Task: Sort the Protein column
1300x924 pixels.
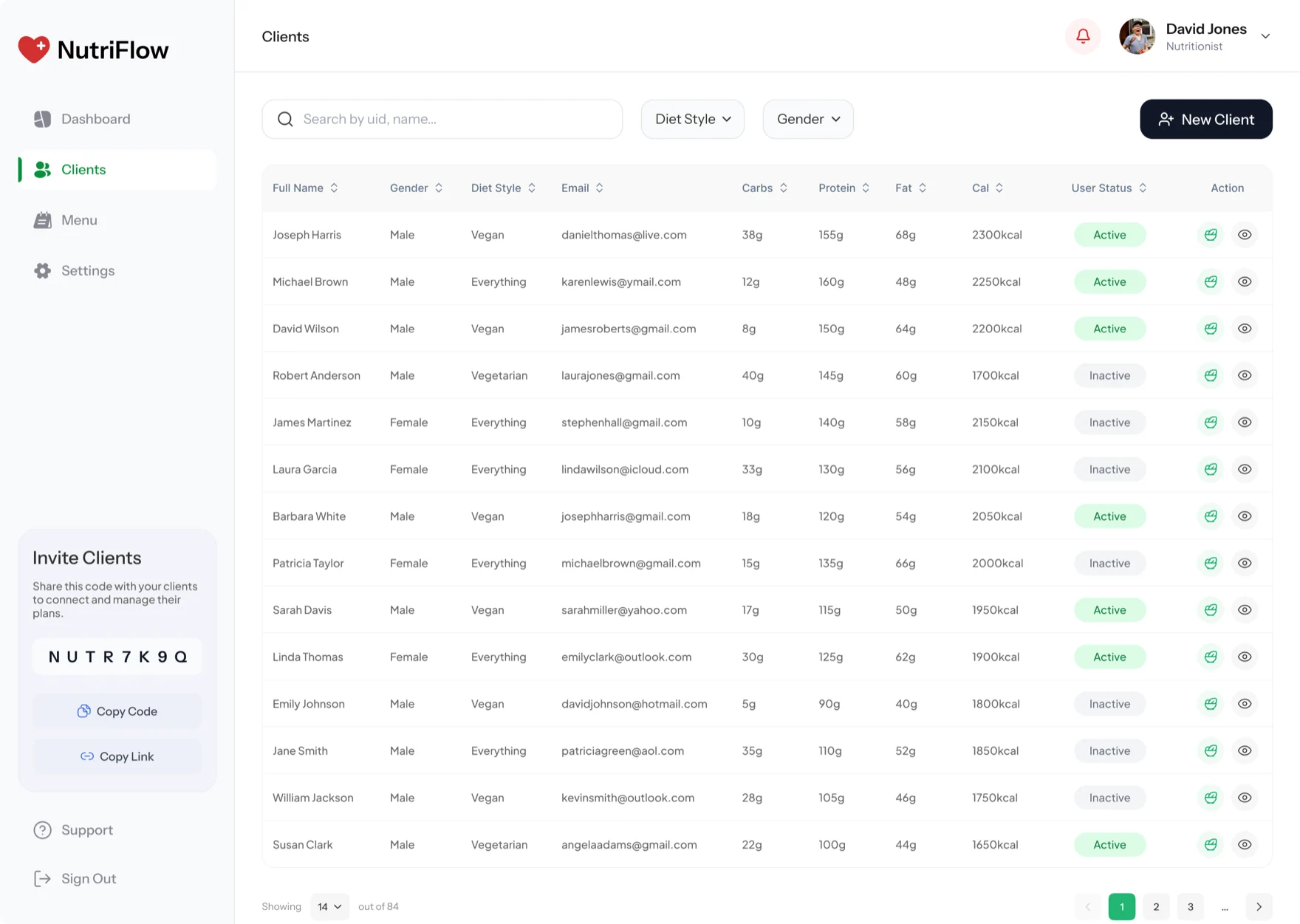Action: 866,188
